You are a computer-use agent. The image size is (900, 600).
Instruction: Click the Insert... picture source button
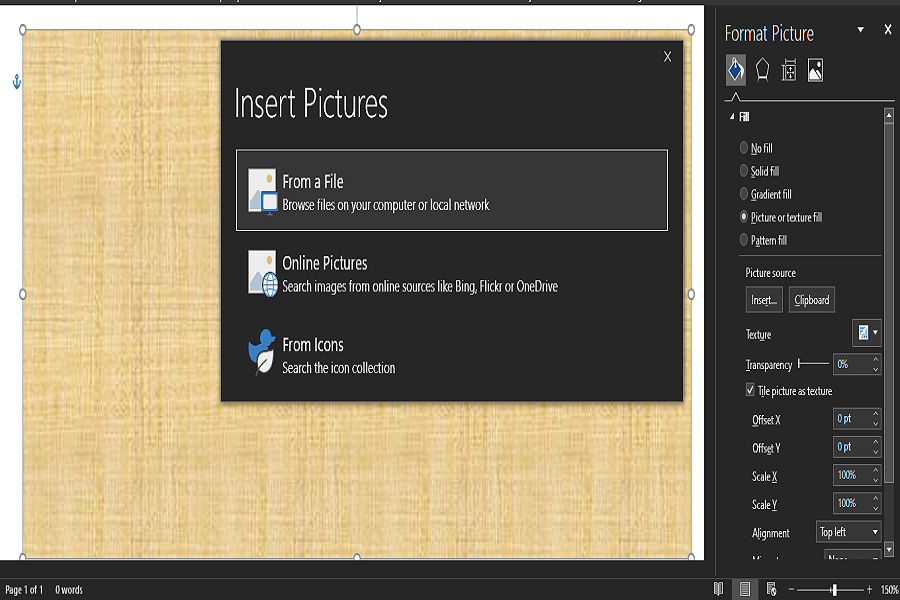(764, 300)
